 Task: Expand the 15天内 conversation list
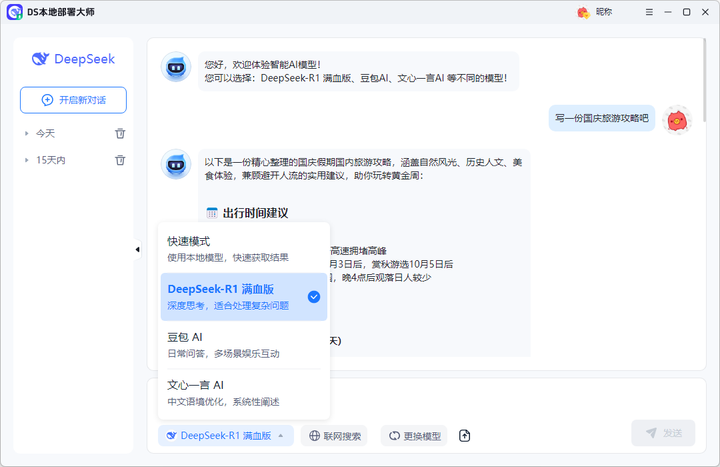point(27,160)
